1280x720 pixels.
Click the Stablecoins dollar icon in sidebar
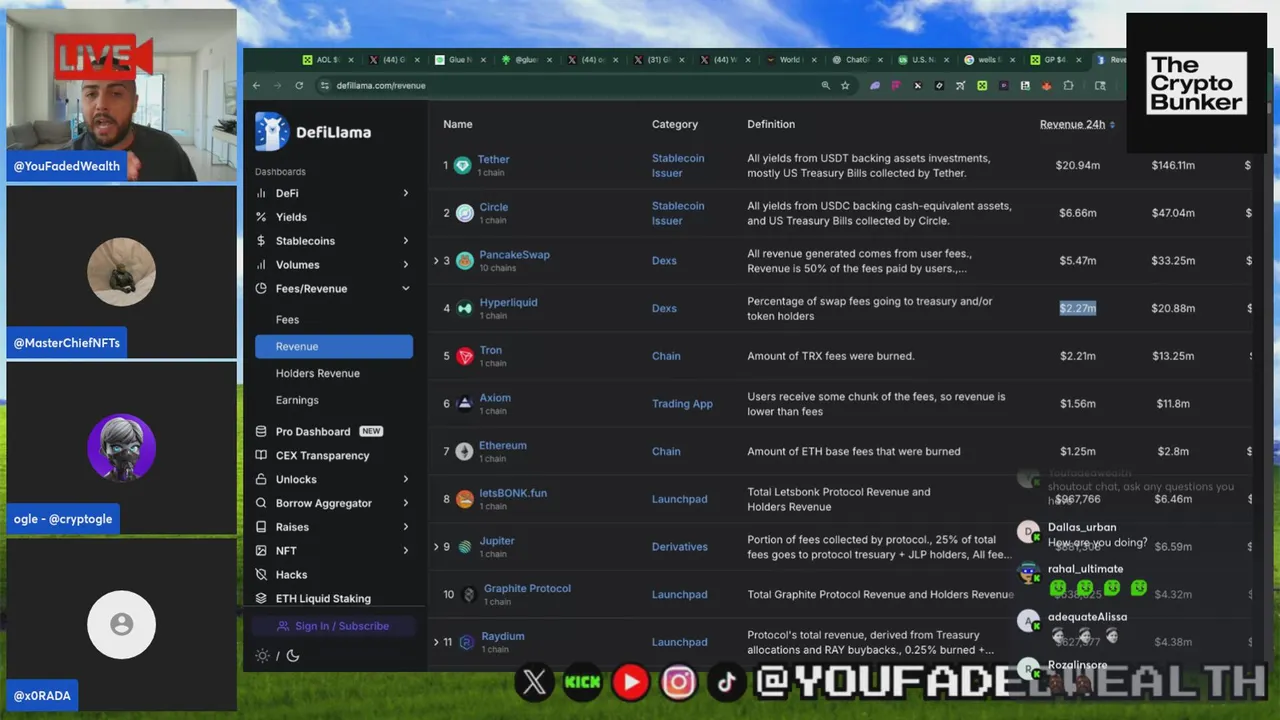tap(261, 241)
